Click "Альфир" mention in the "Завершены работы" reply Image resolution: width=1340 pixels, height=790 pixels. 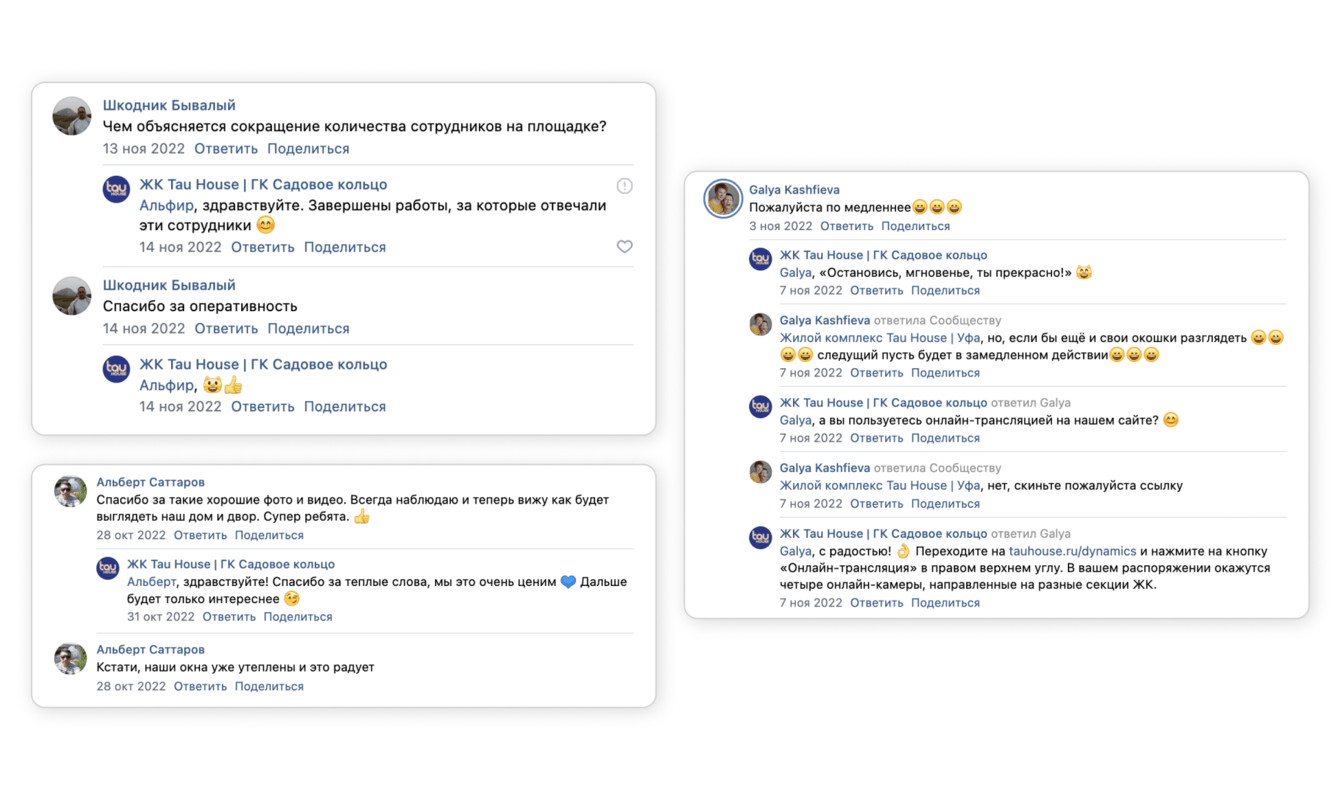click(x=166, y=205)
